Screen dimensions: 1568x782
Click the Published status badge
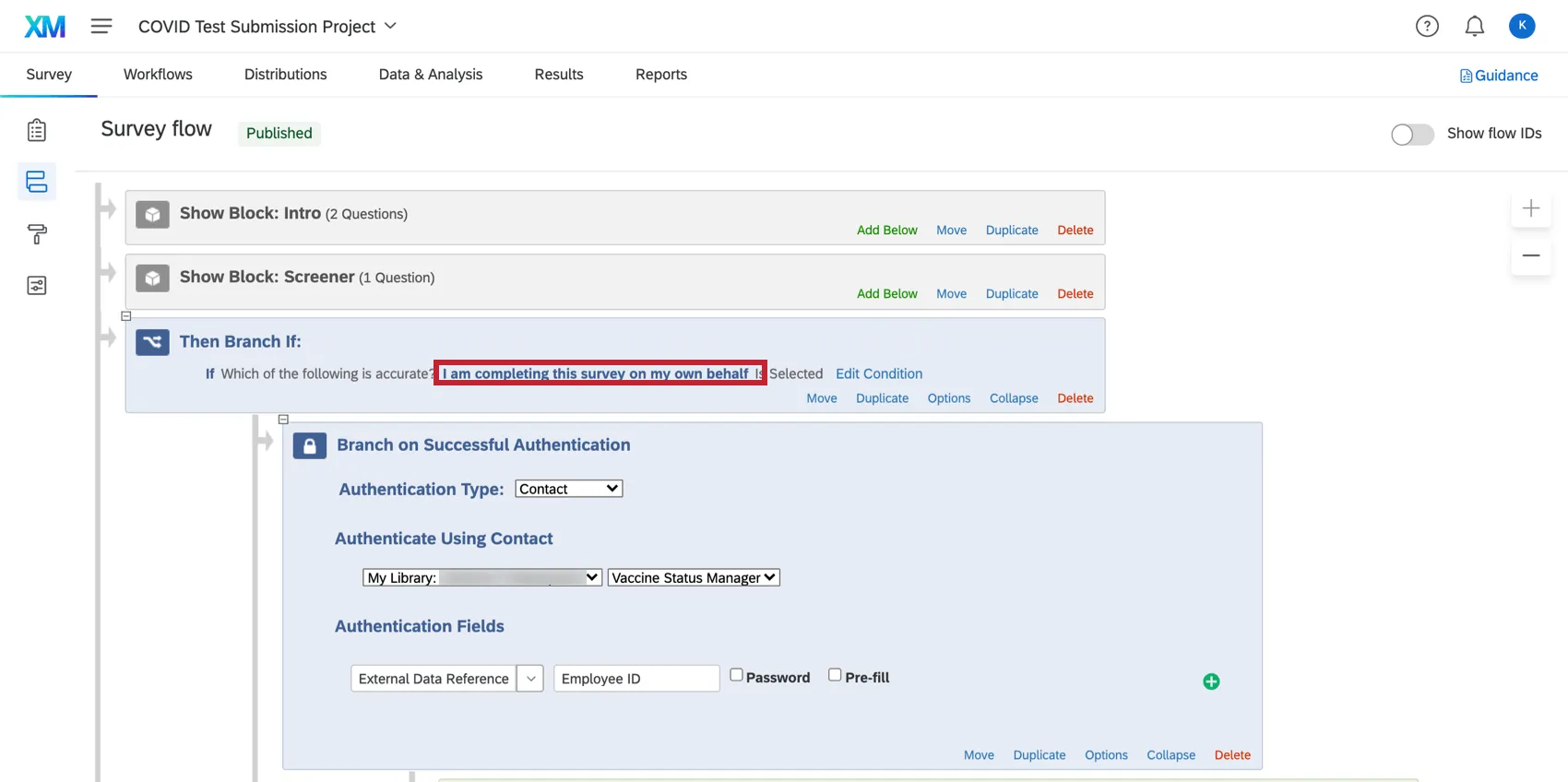[x=279, y=134]
